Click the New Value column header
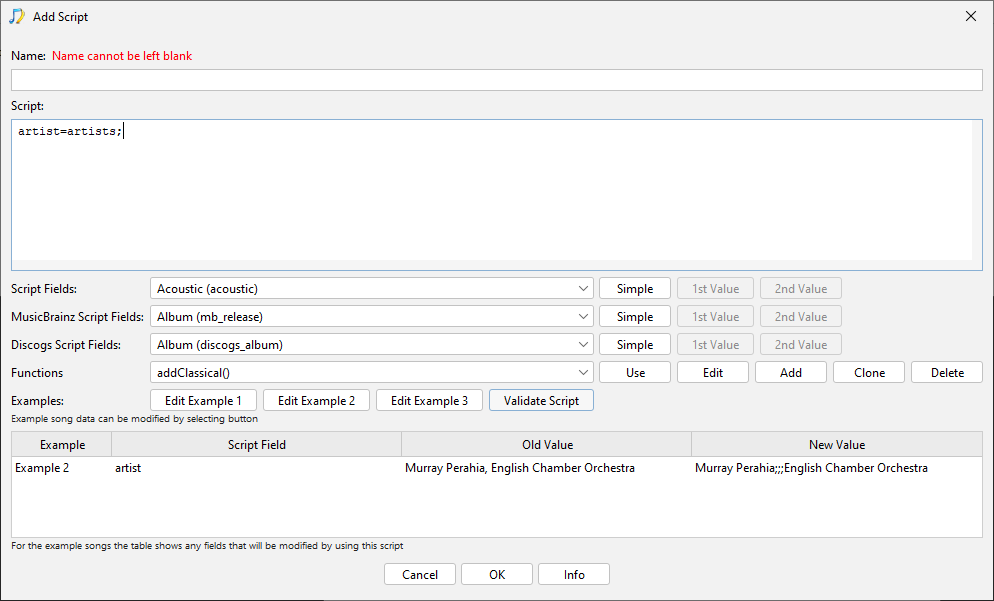994x601 pixels. (837, 444)
